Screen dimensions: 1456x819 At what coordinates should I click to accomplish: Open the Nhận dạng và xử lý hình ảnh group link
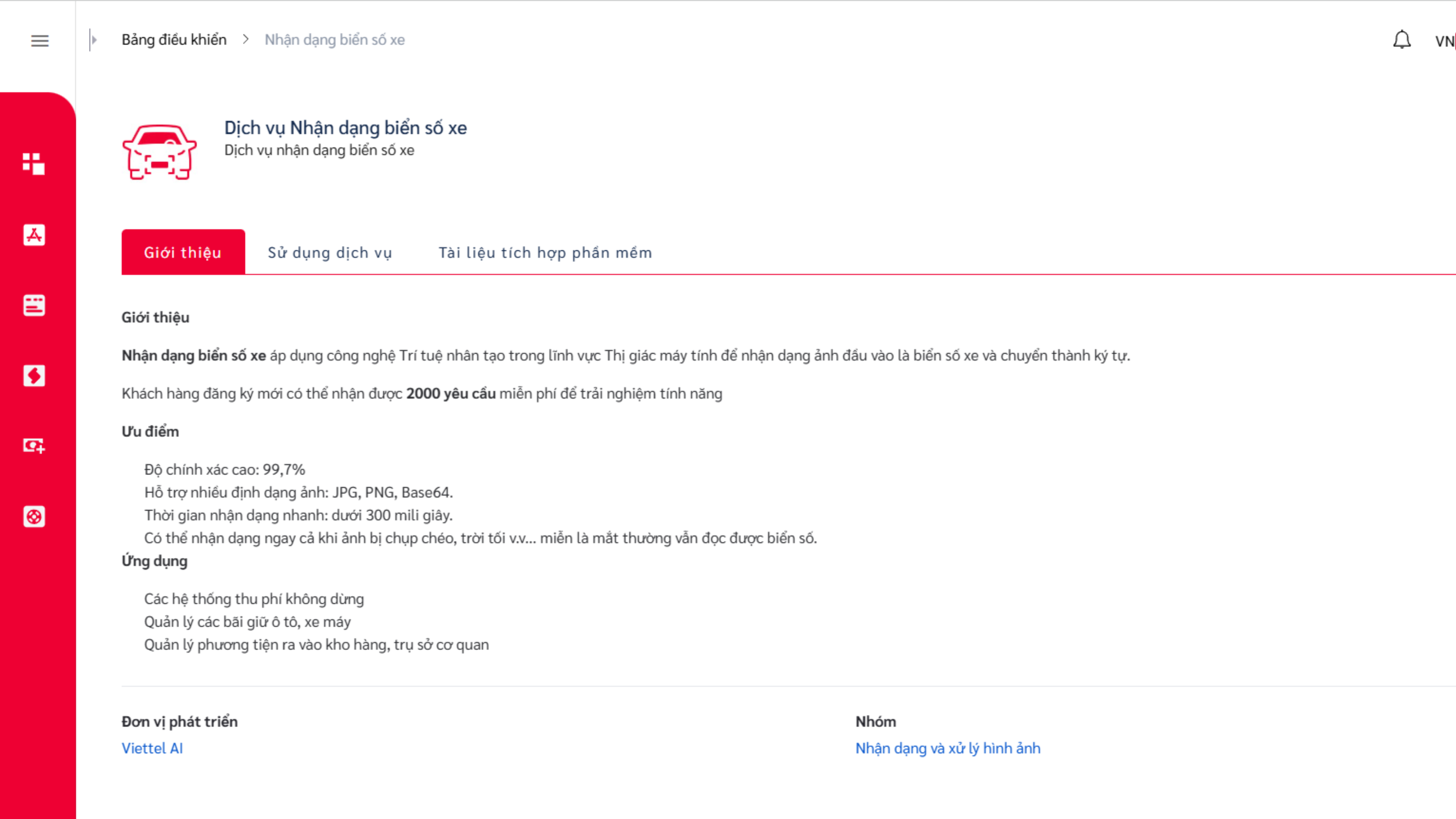pyautogui.click(x=948, y=748)
